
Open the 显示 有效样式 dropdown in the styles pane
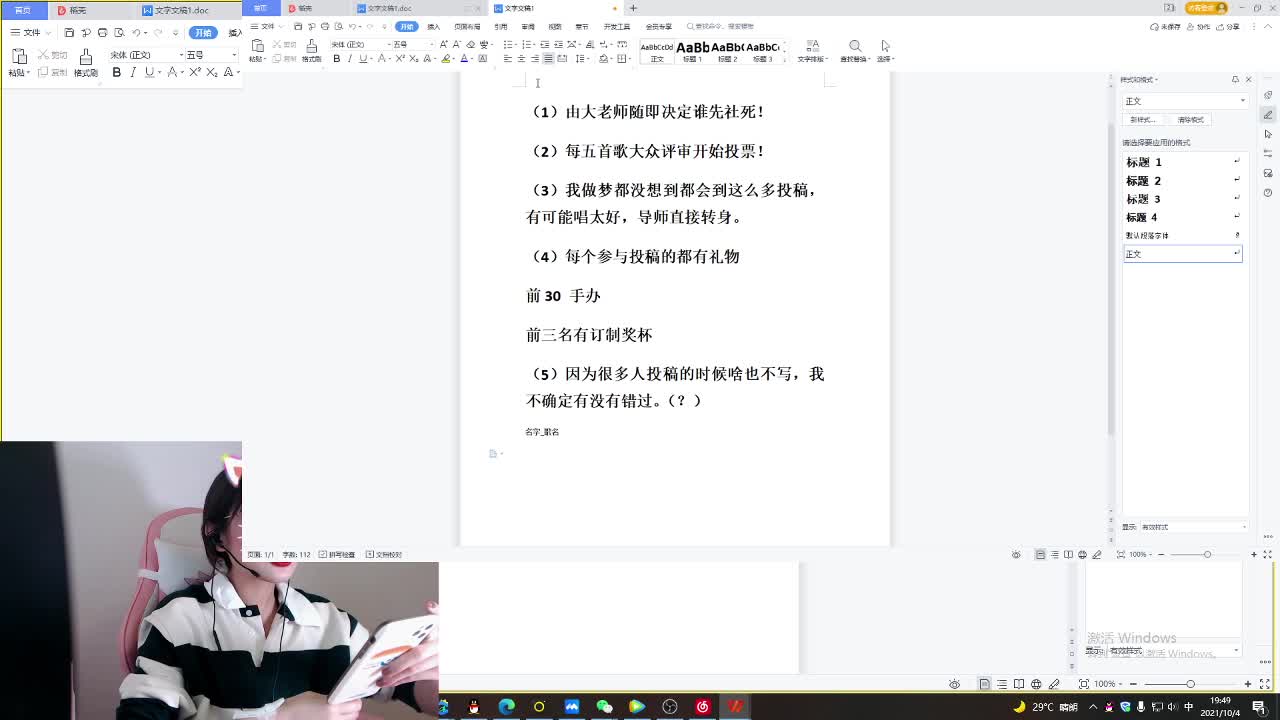pos(1194,527)
